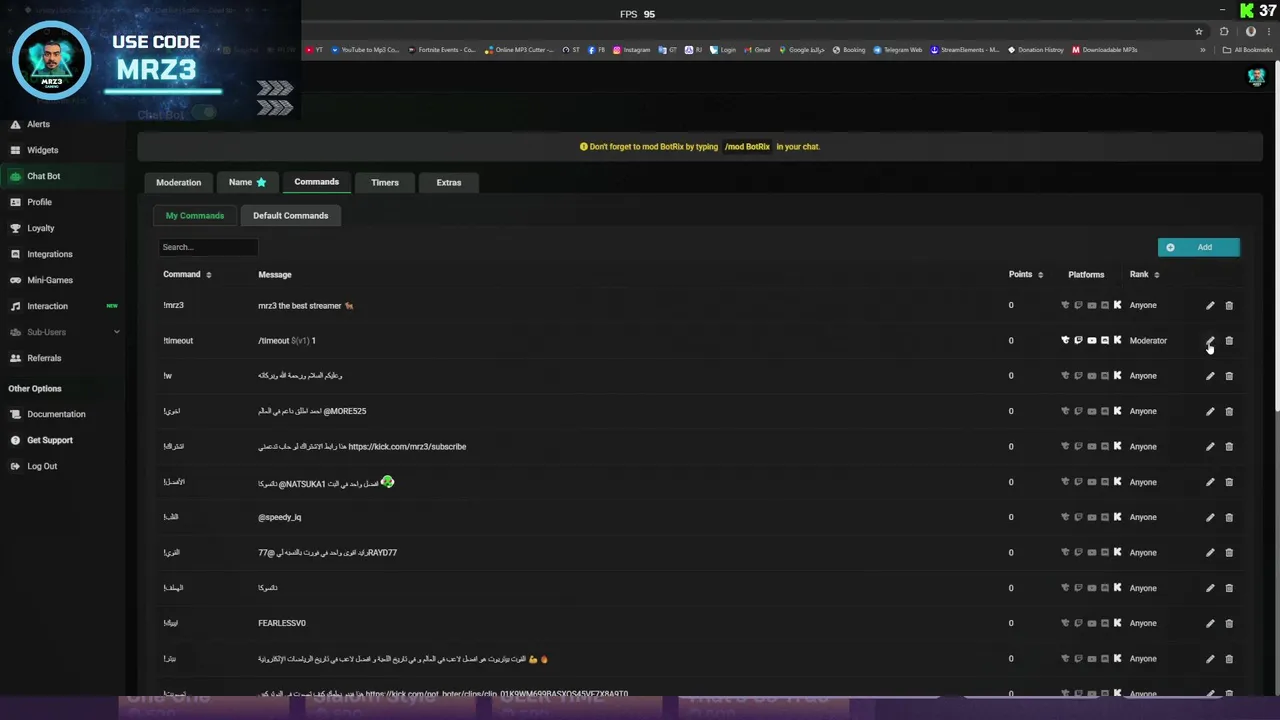The height and width of the screenshot is (720, 1280).
Task: Open the Donation Histroy bookmark
Action: [1036, 49]
